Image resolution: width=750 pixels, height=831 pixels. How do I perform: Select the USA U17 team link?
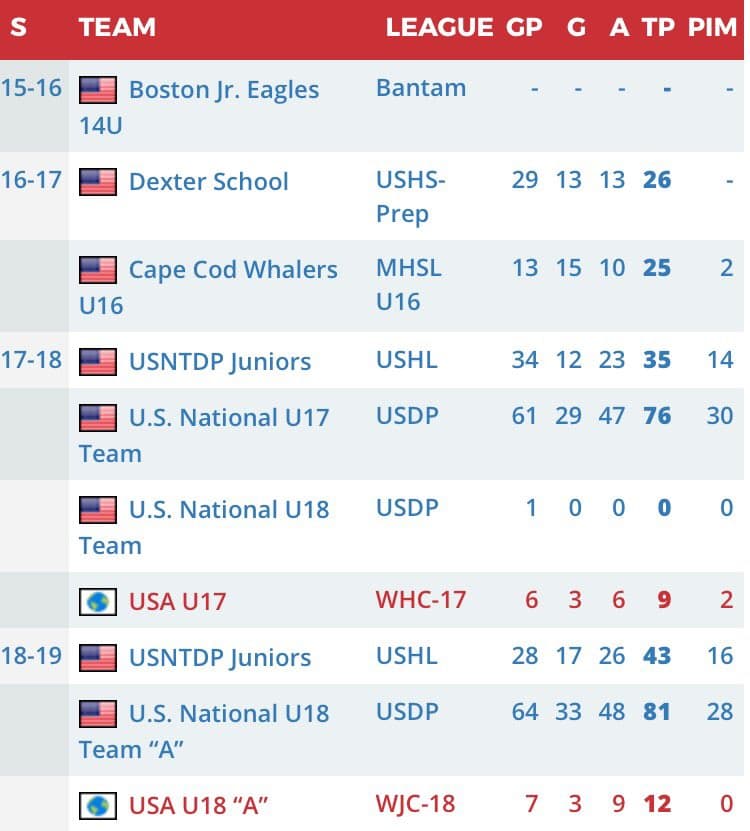point(177,602)
